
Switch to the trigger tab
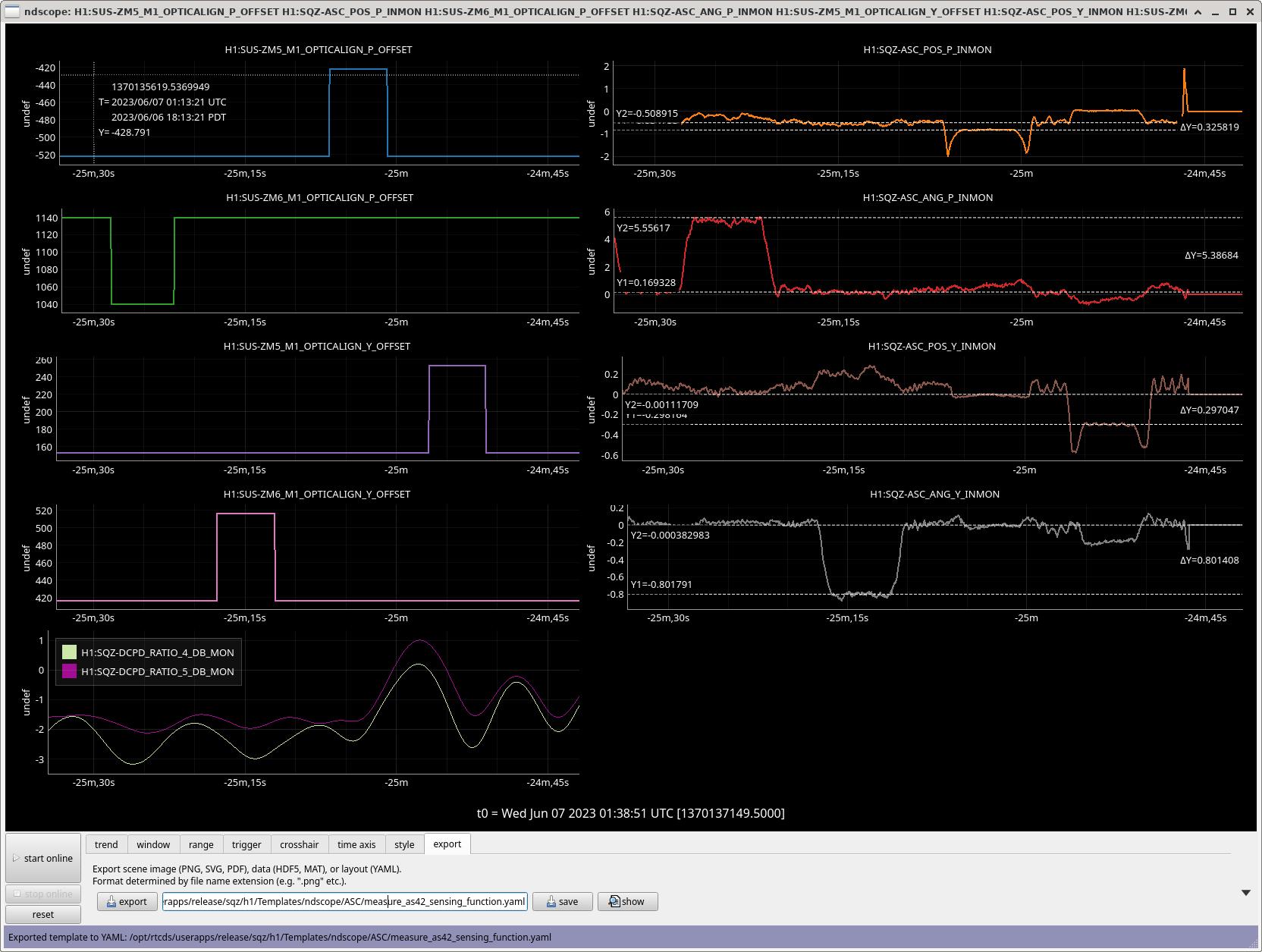(x=246, y=844)
